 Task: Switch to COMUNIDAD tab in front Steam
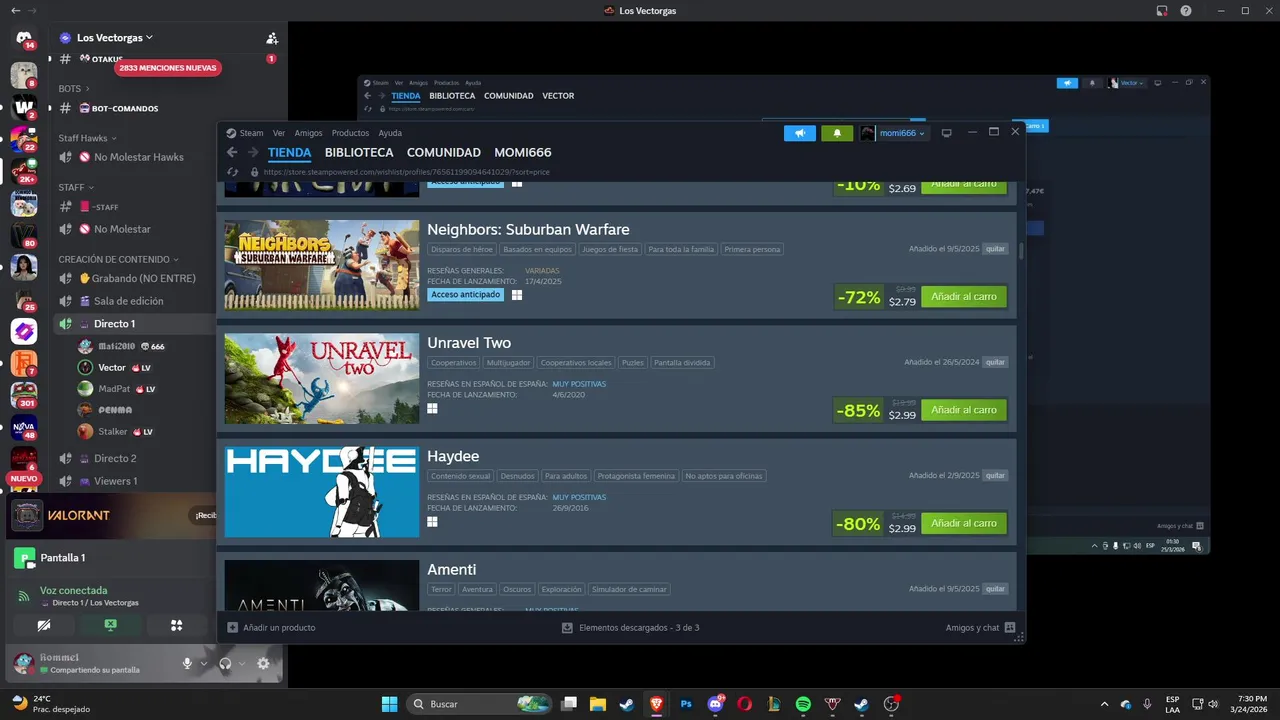pos(444,153)
